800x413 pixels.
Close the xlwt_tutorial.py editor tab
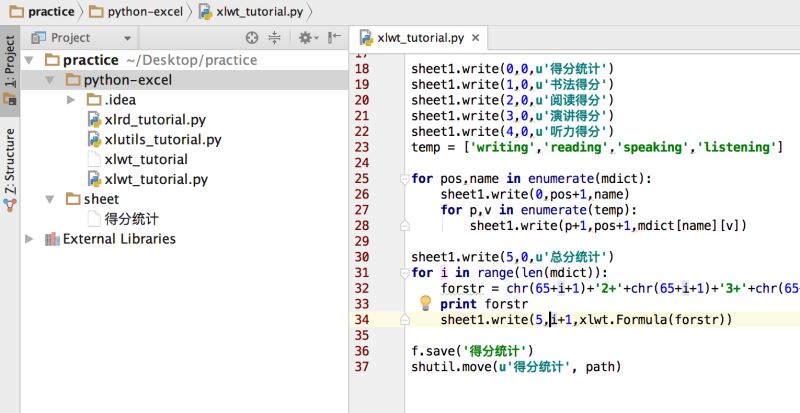tap(476, 38)
